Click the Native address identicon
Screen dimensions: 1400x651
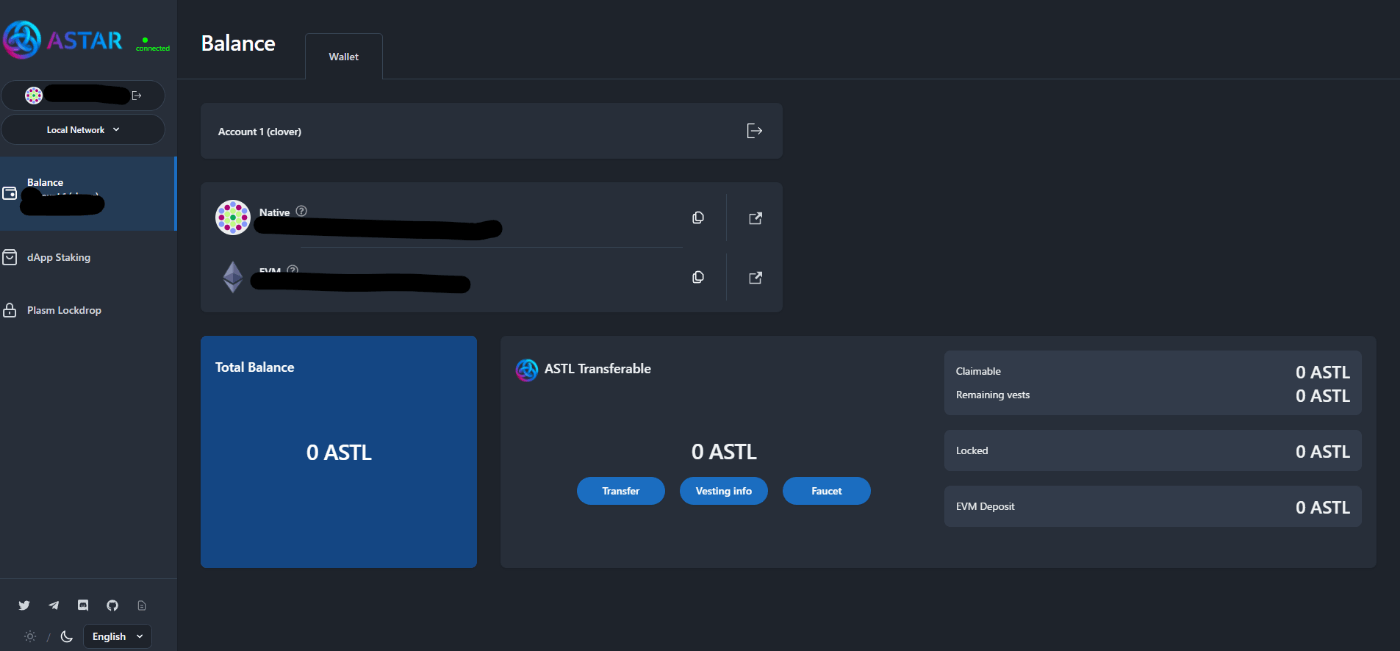(233, 218)
